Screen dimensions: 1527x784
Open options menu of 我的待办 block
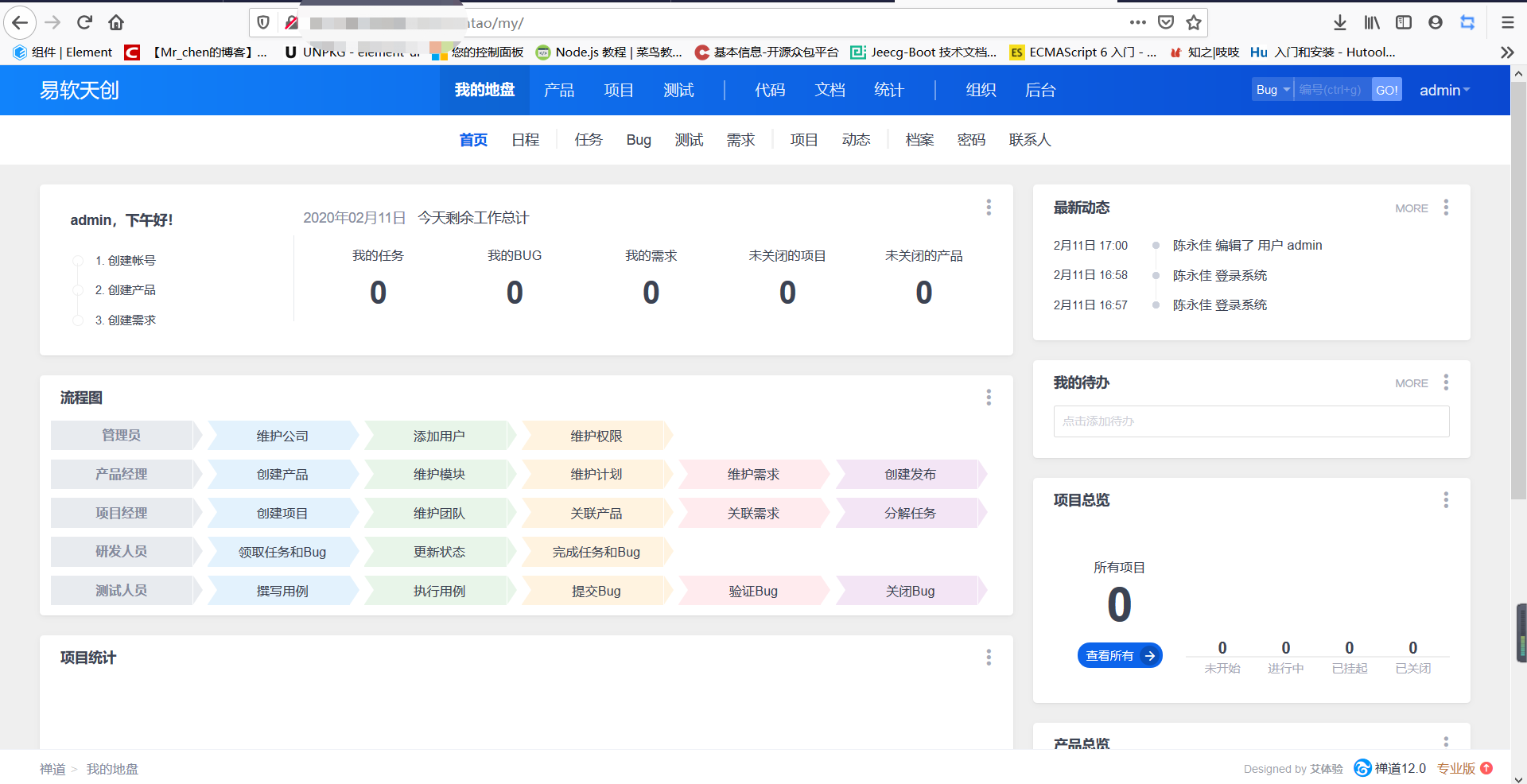pyautogui.click(x=1446, y=382)
